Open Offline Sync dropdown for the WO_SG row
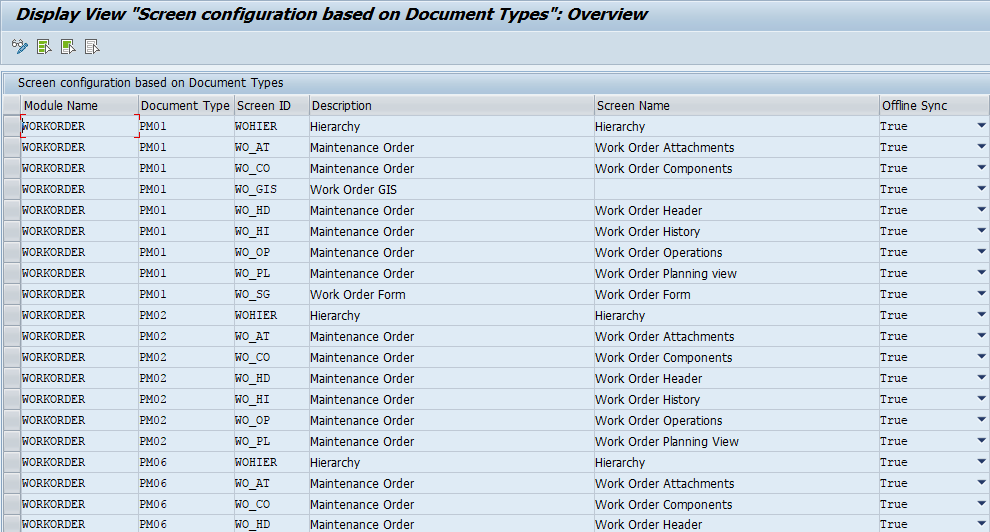The image size is (990, 532). click(x=981, y=294)
